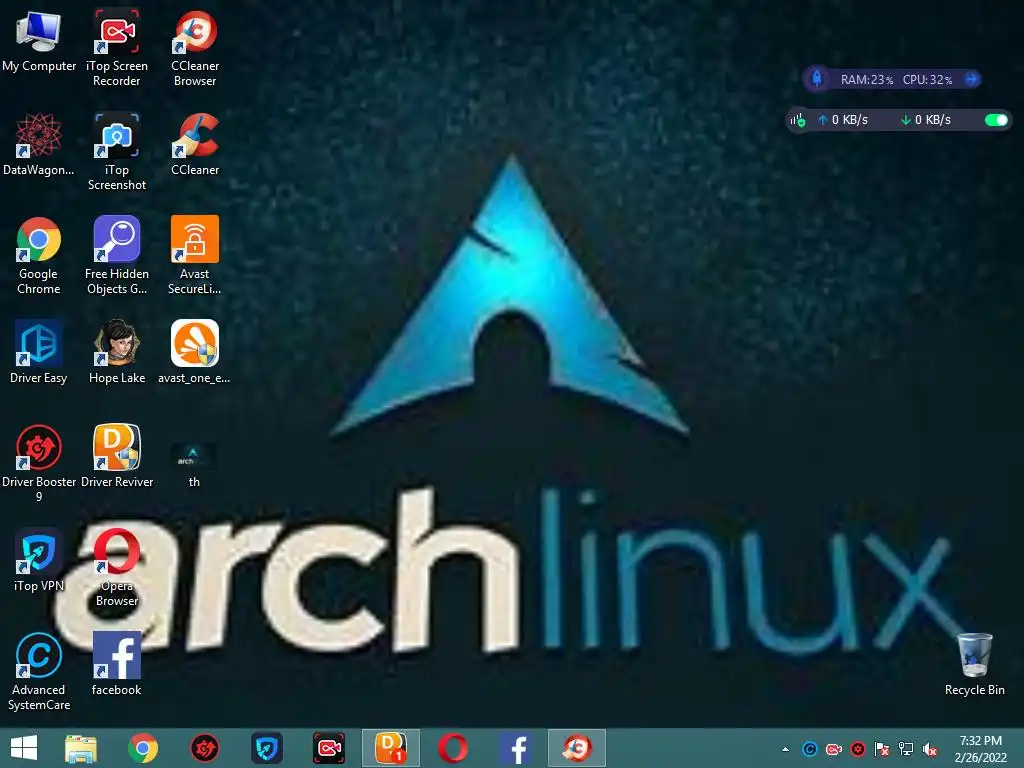Switch to CCleaner Browser taskbar window
This screenshot has height=768, width=1024.
pyautogui.click(x=577, y=748)
